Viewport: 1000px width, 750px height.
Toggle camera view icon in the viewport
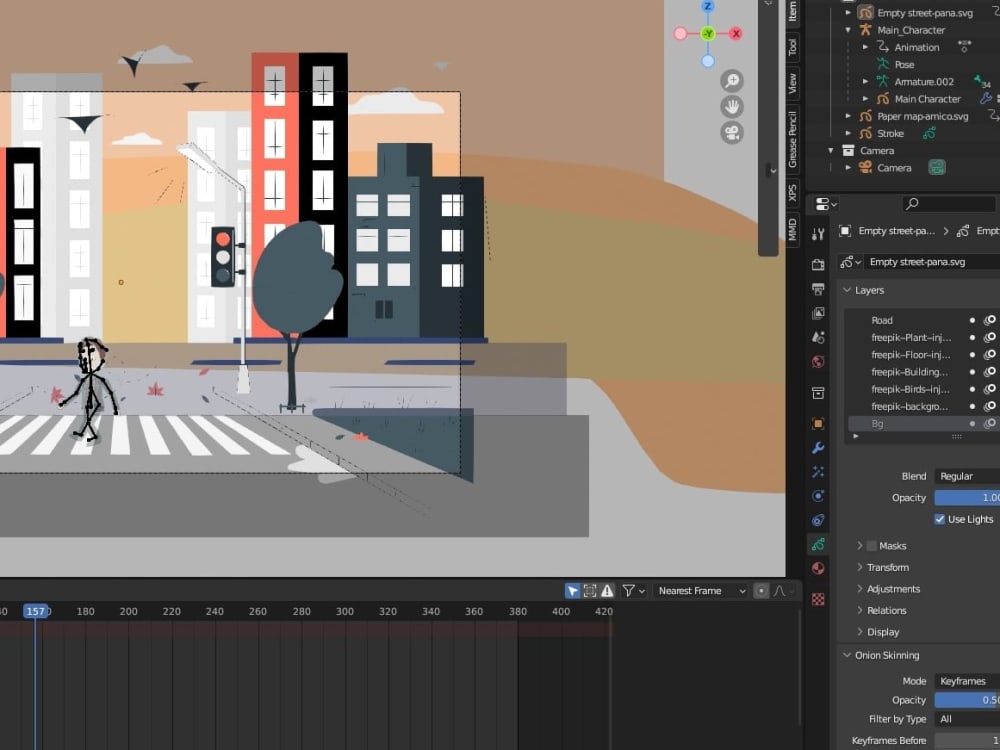coord(732,133)
